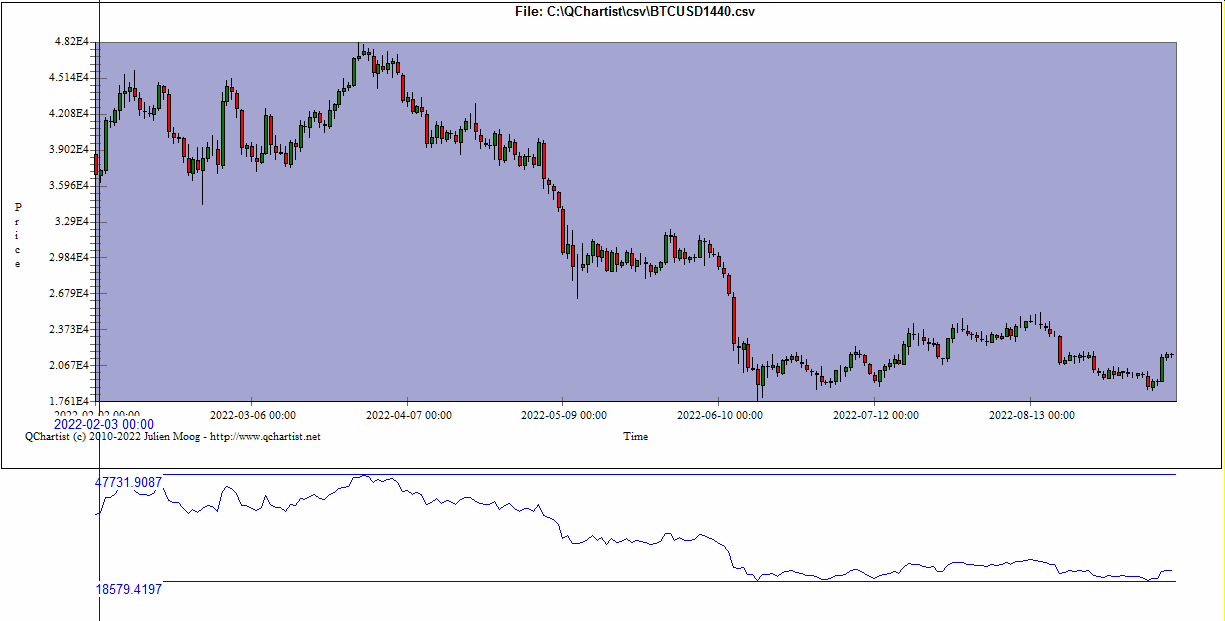
Task: Click the 2022-08-13 00:00 time axis label
Action: click(1031, 414)
